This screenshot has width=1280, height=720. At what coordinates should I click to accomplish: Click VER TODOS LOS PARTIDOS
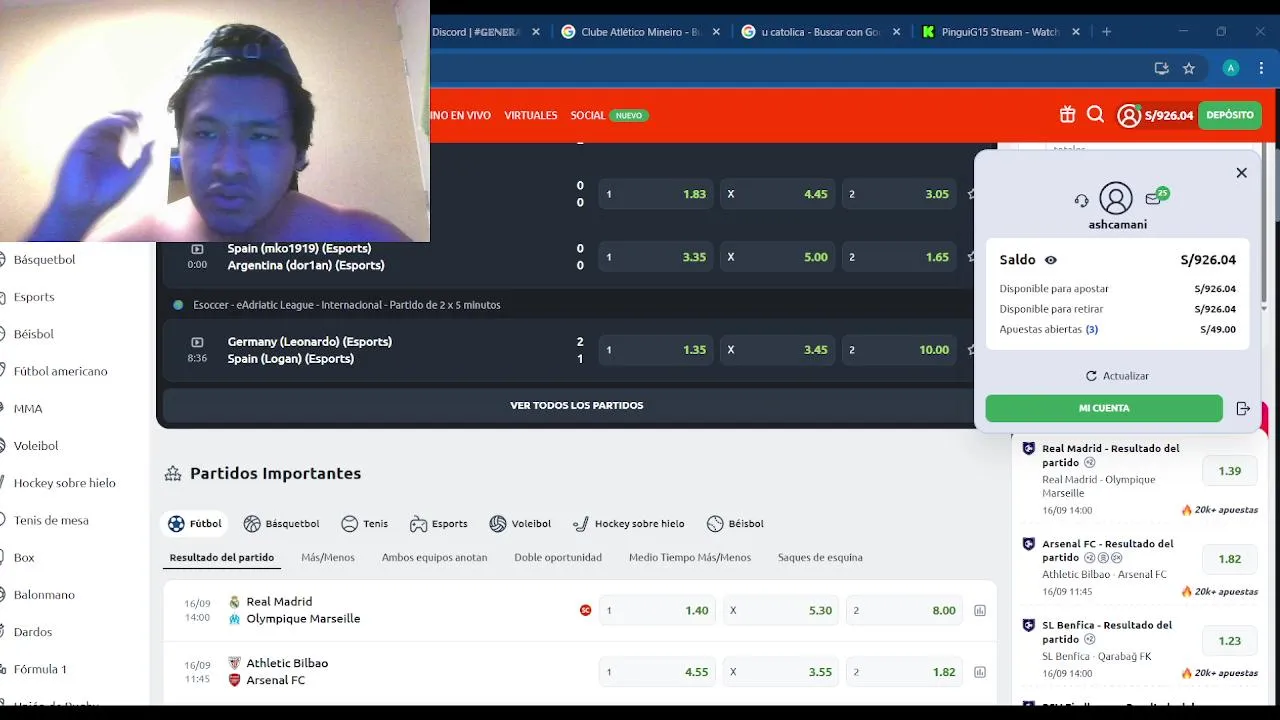576,405
